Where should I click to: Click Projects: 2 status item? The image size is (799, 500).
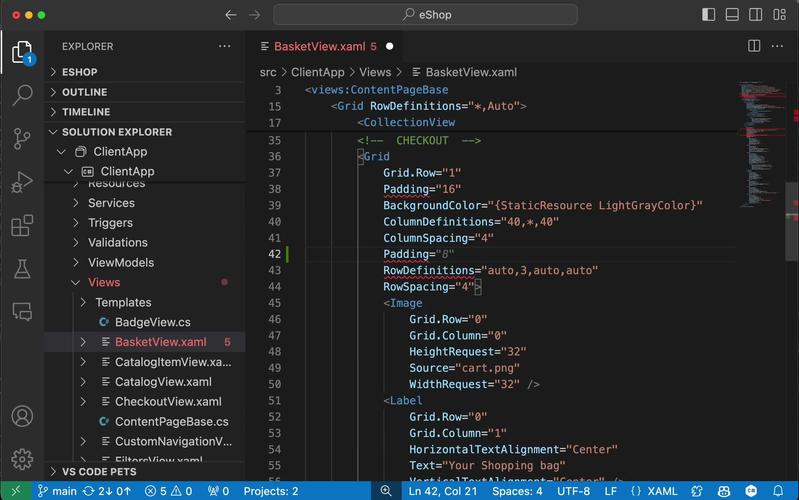point(271,491)
